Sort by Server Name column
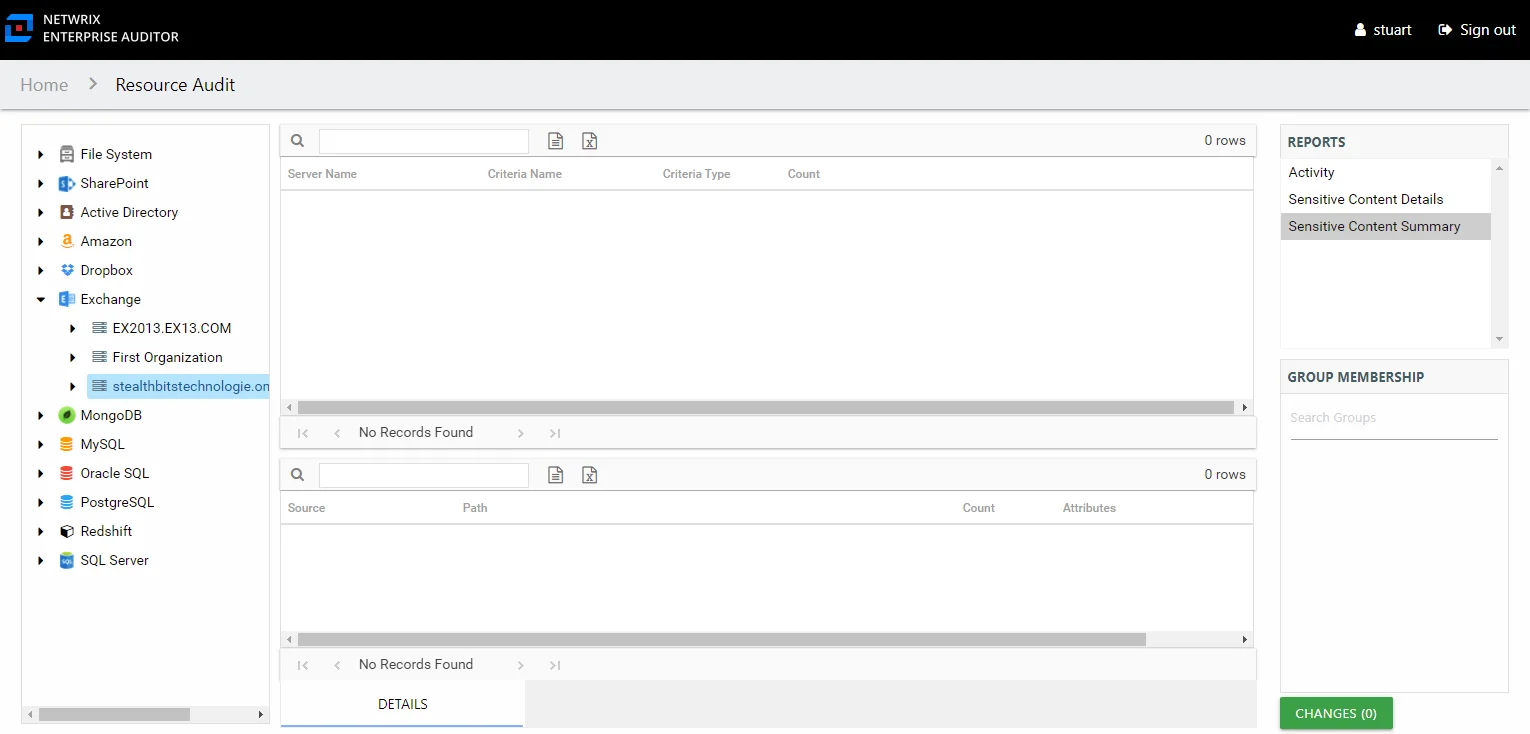Screen dimensions: 1530x734 click(x=322, y=174)
